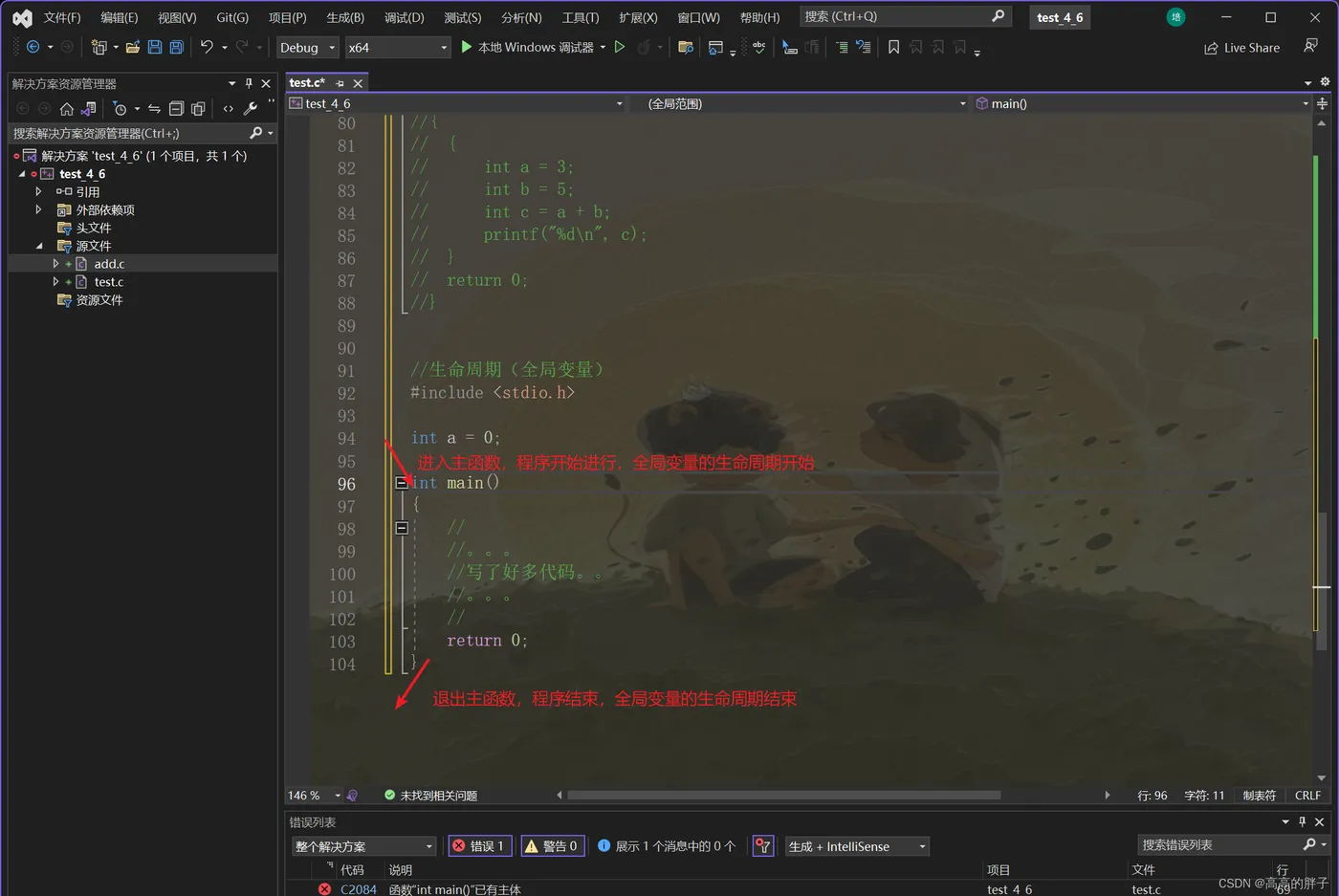Click the Save All icon

[x=177, y=47]
